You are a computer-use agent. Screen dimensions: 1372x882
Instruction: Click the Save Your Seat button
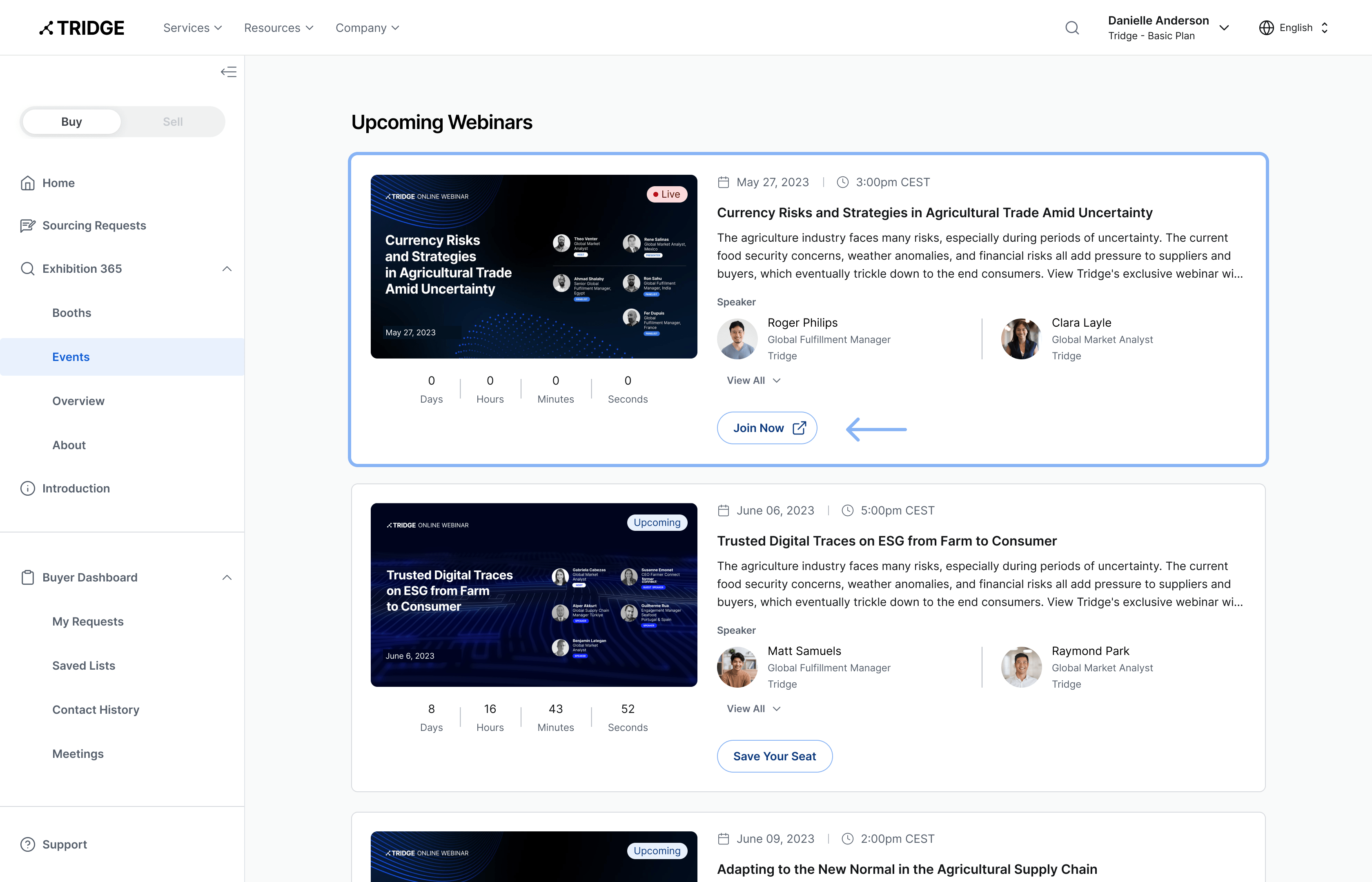774,756
